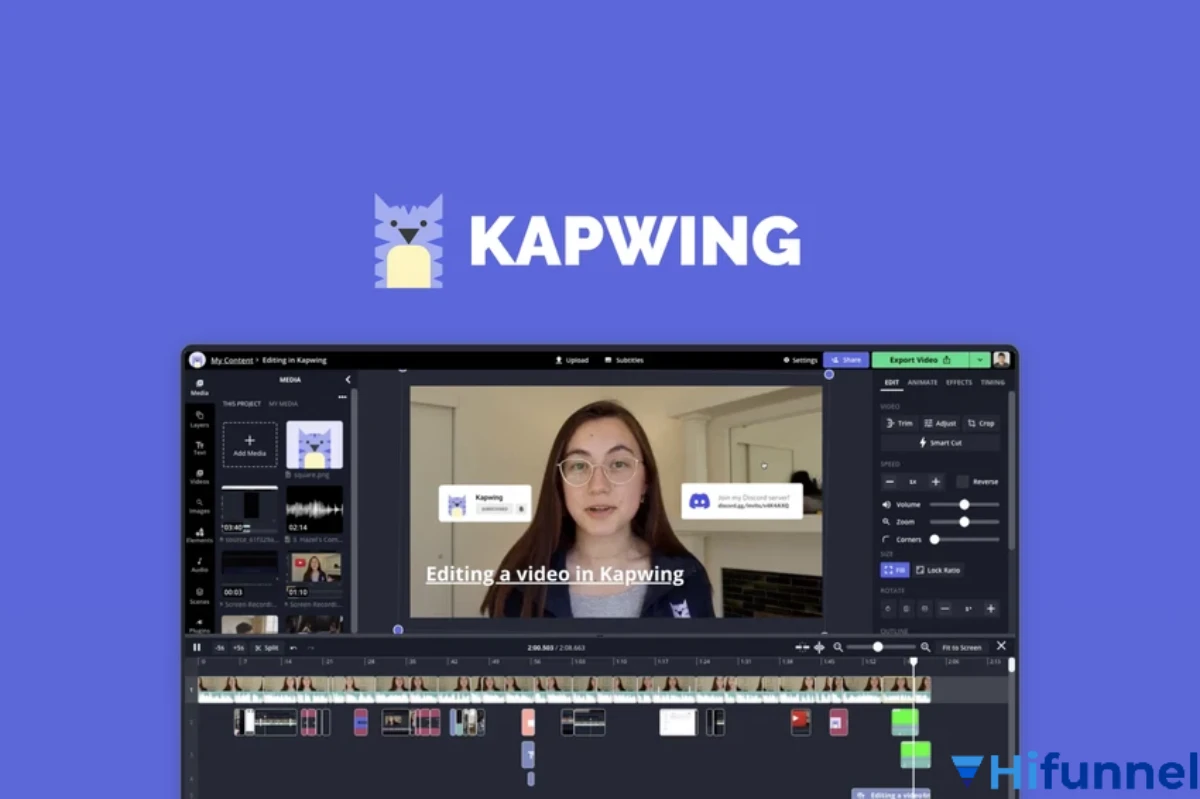This screenshot has height=799, width=1200.
Task: Open the Elements sidebar panel
Action: click(200, 535)
